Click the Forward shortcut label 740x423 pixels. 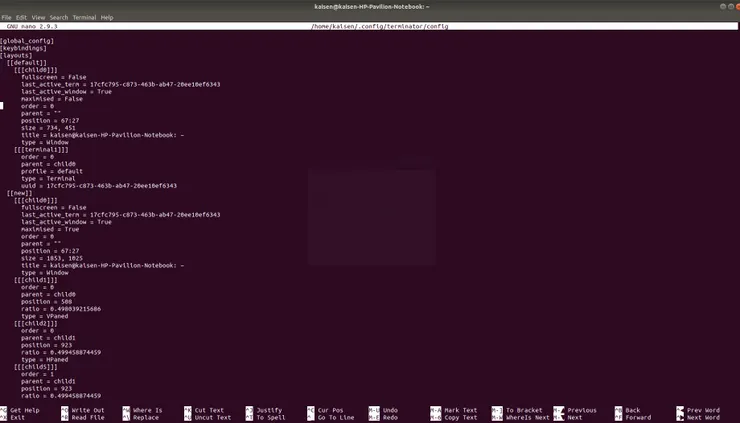click(638, 417)
